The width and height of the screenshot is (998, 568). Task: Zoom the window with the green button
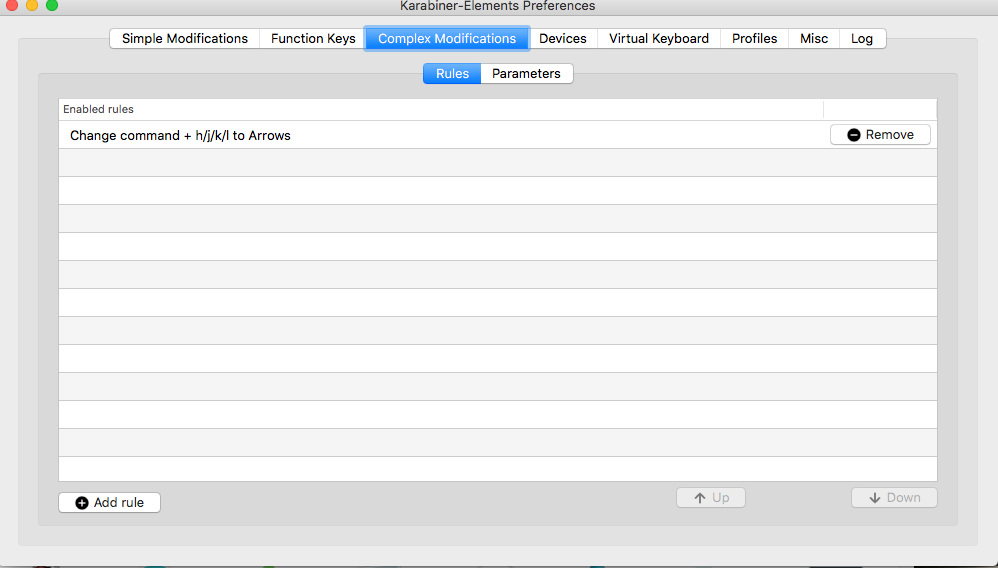click(52, 5)
